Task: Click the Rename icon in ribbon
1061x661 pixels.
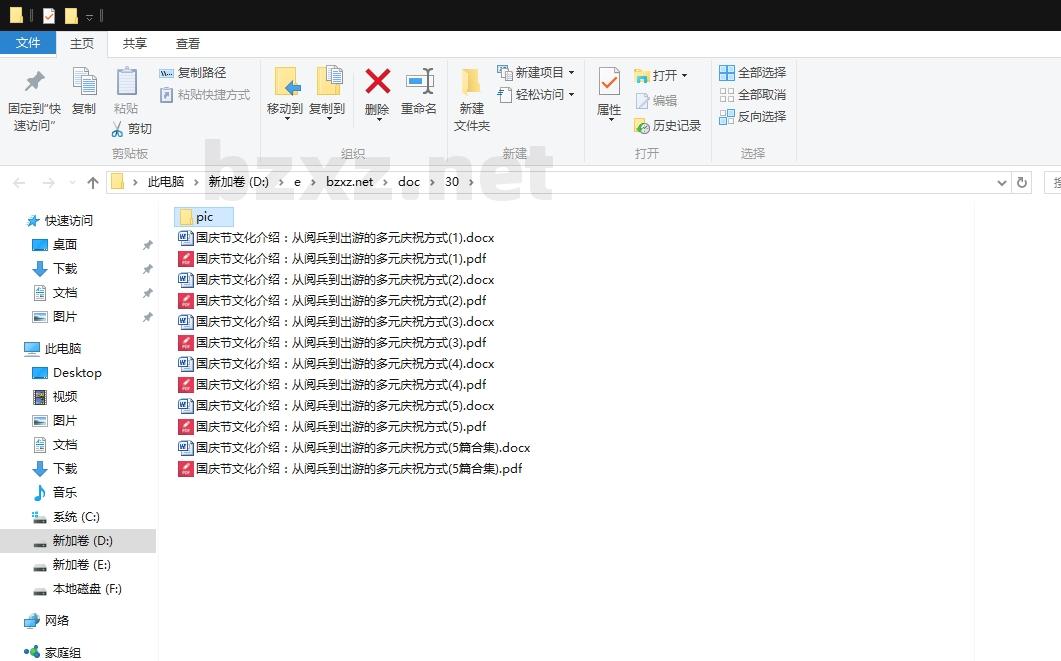Action: click(x=419, y=82)
